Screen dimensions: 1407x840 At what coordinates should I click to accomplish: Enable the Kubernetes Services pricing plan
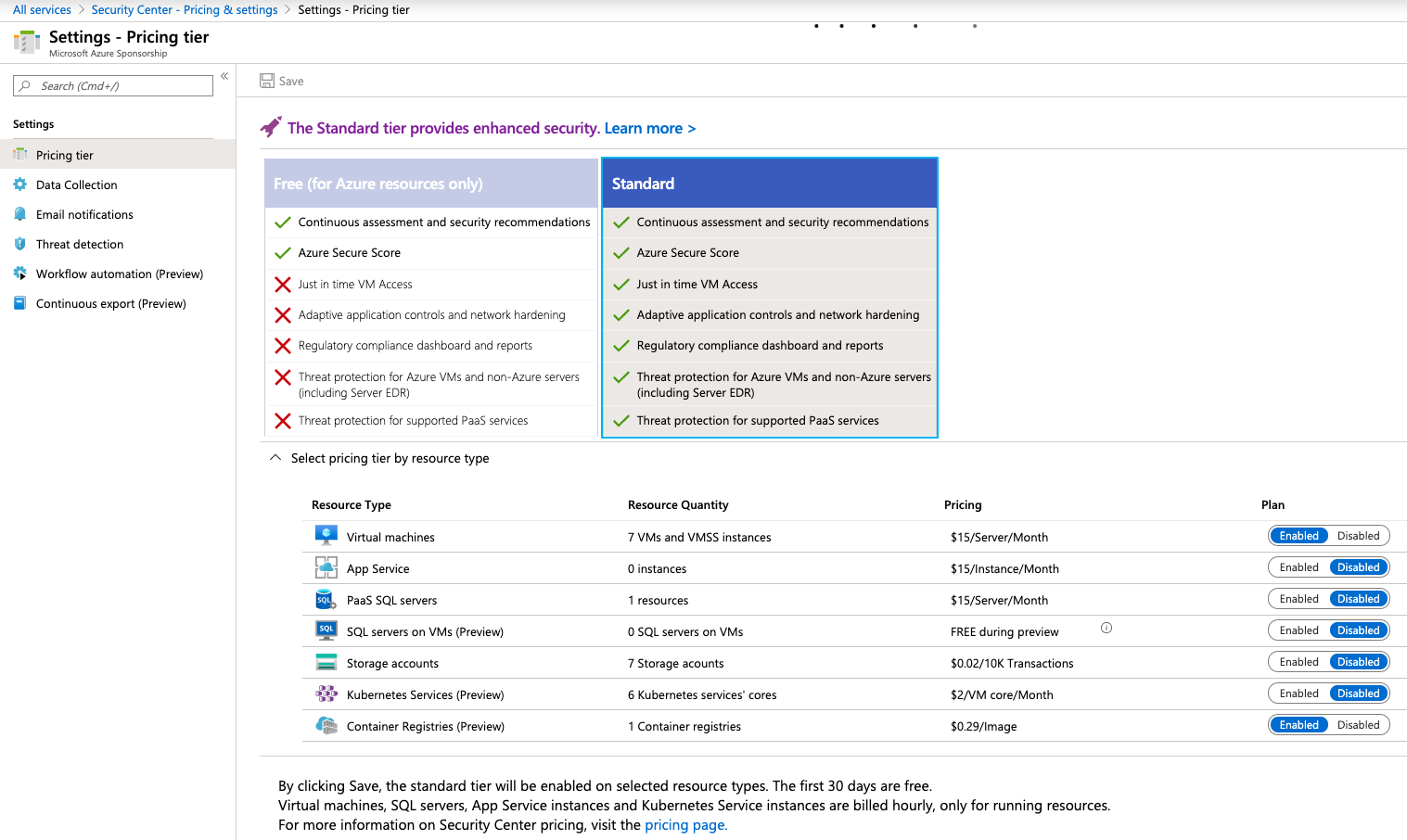[1298, 693]
